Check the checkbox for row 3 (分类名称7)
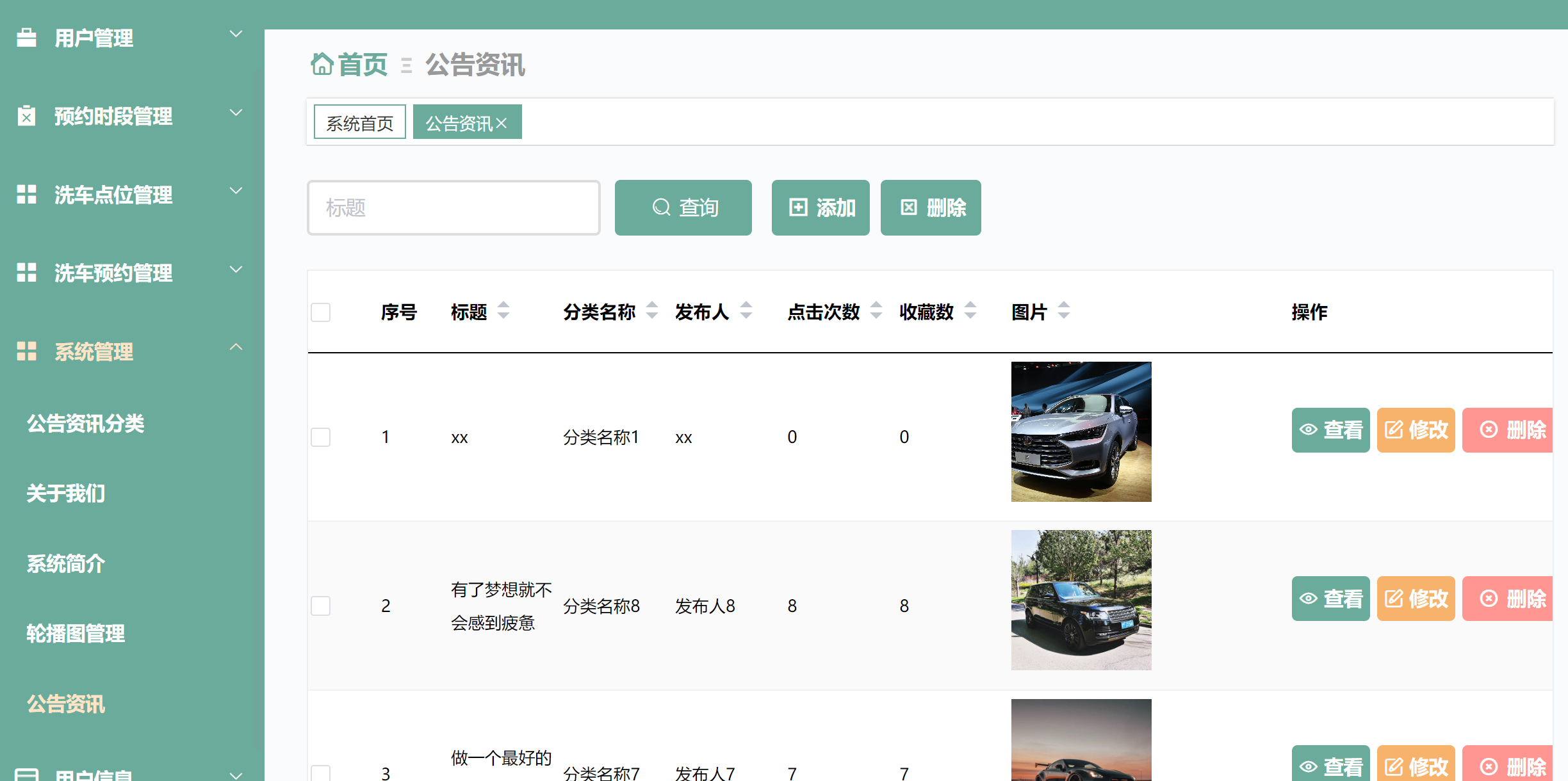Viewport: 1568px width, 781px height. click(321, 773)
